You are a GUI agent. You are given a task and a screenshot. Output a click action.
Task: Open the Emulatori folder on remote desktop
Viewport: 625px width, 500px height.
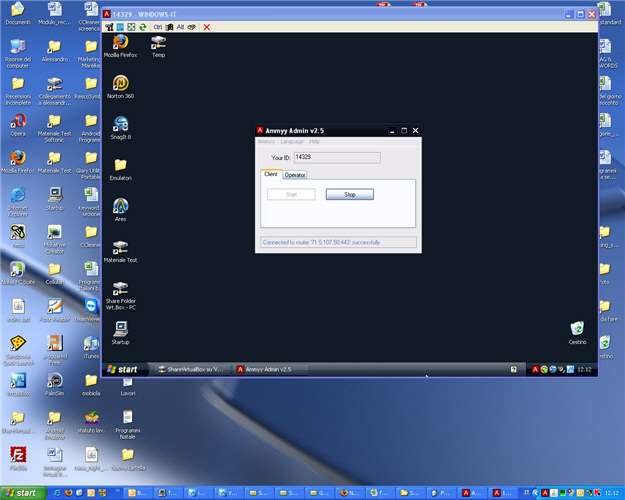click(120, 165)
